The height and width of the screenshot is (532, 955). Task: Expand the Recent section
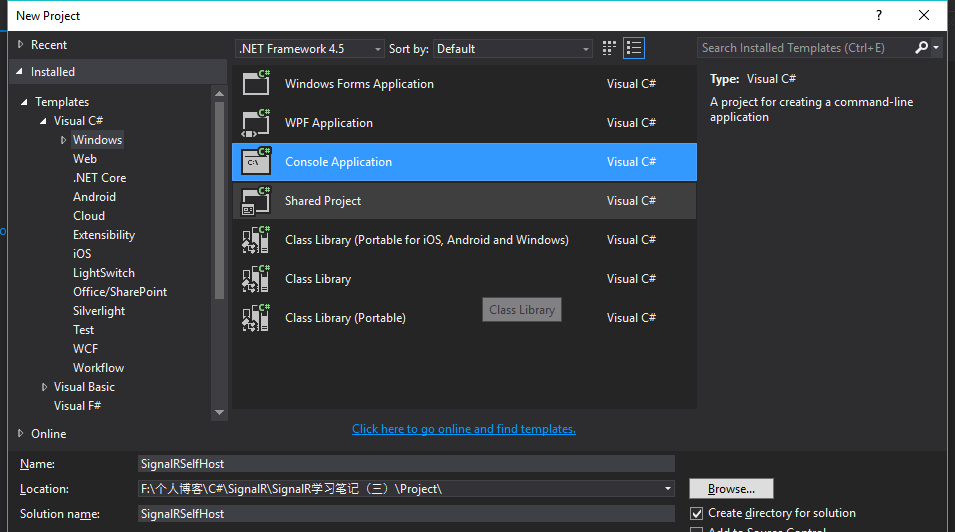click(21, 44)
